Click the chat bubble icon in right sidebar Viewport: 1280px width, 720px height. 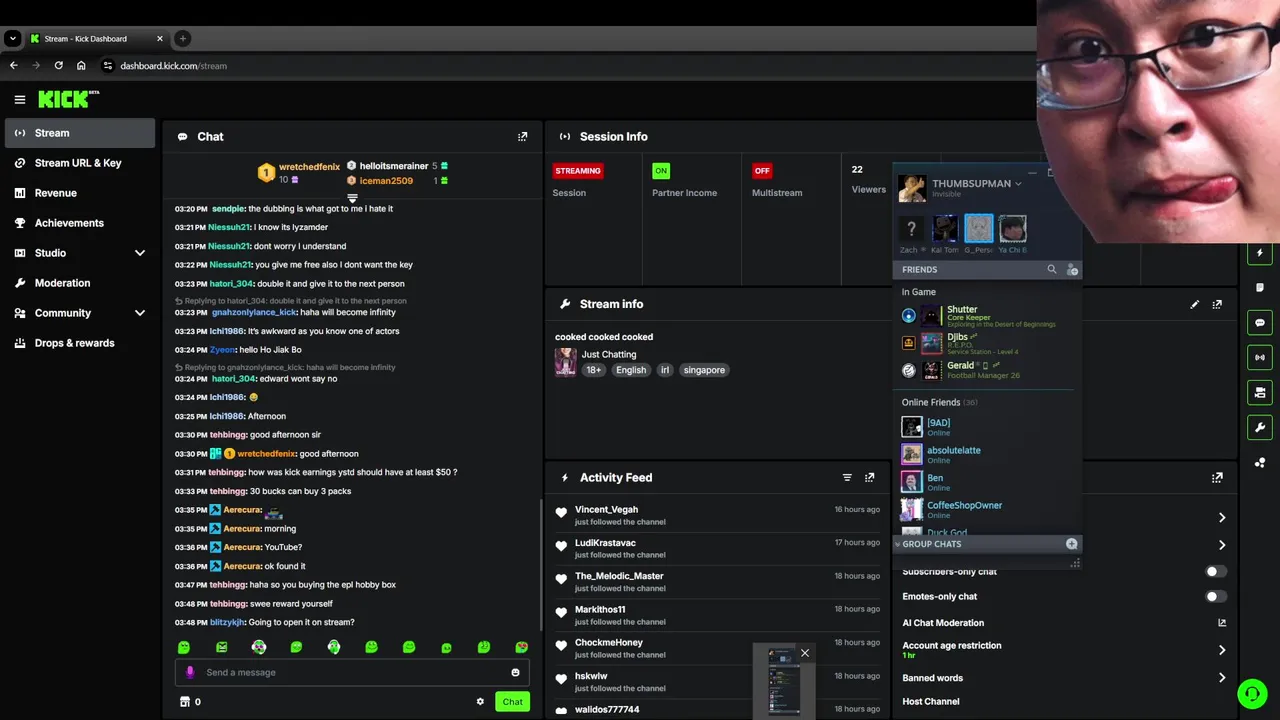pos(1260,323)
